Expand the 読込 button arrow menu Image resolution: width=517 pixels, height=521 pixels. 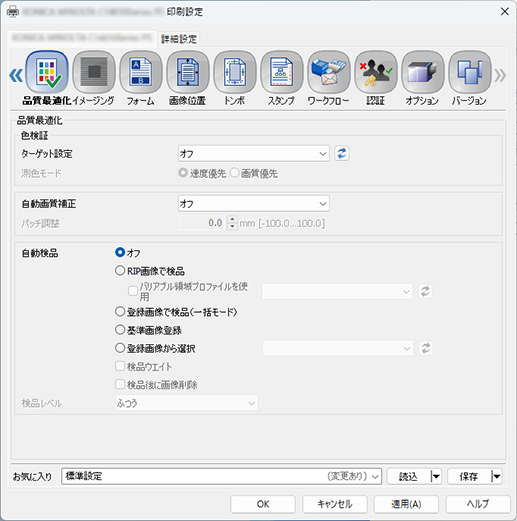[x=435, y=476]
